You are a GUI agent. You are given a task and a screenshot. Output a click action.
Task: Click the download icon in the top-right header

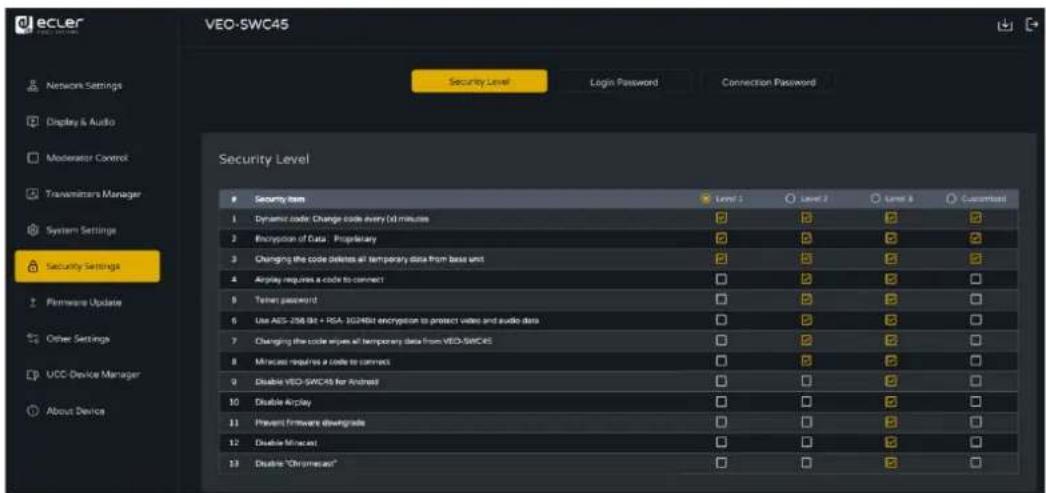[x=1003, y=26]
